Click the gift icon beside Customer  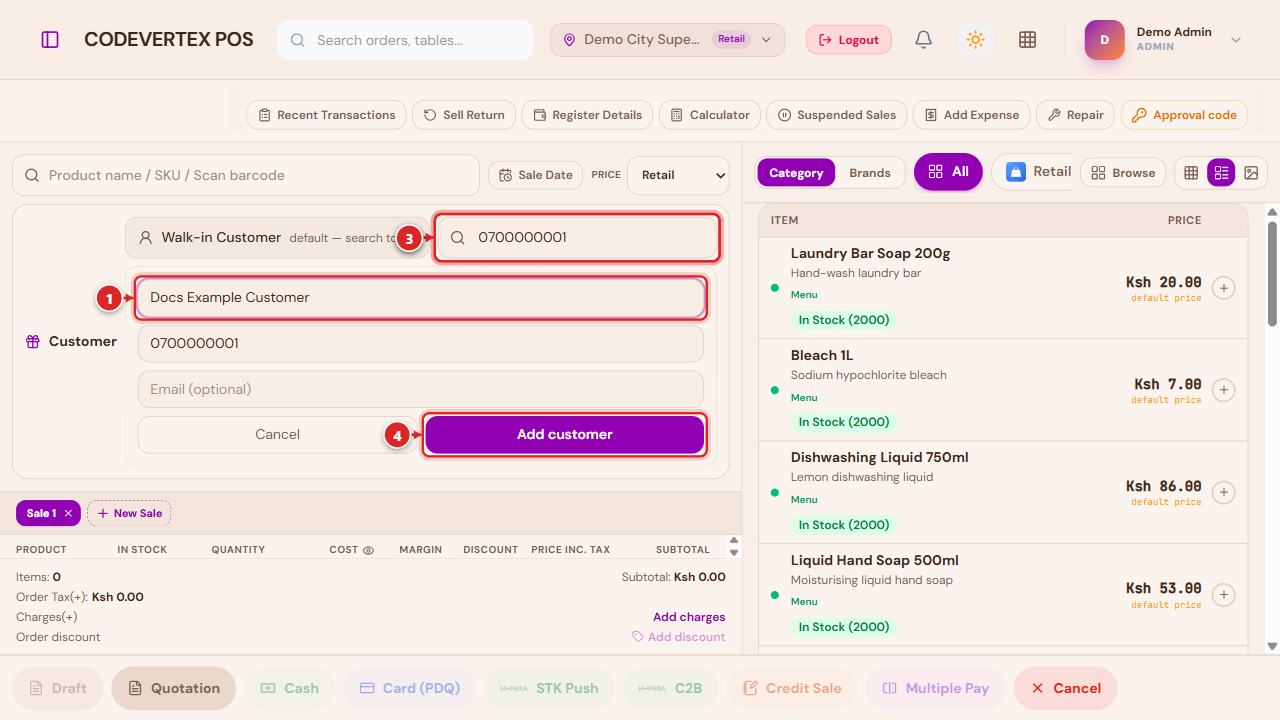click(x=32, y=342)
